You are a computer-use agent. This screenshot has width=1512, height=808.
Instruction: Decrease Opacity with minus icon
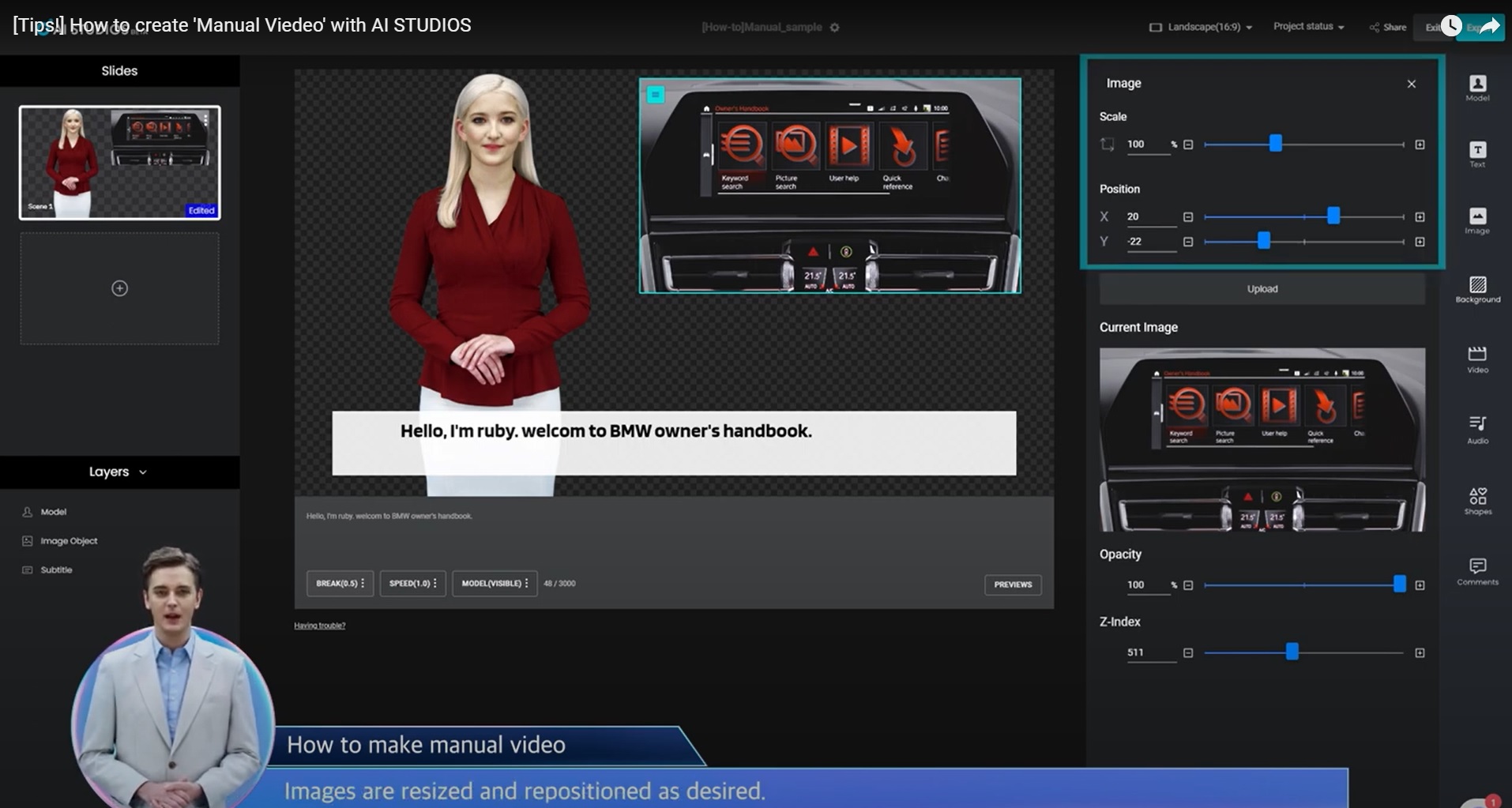1188,585
